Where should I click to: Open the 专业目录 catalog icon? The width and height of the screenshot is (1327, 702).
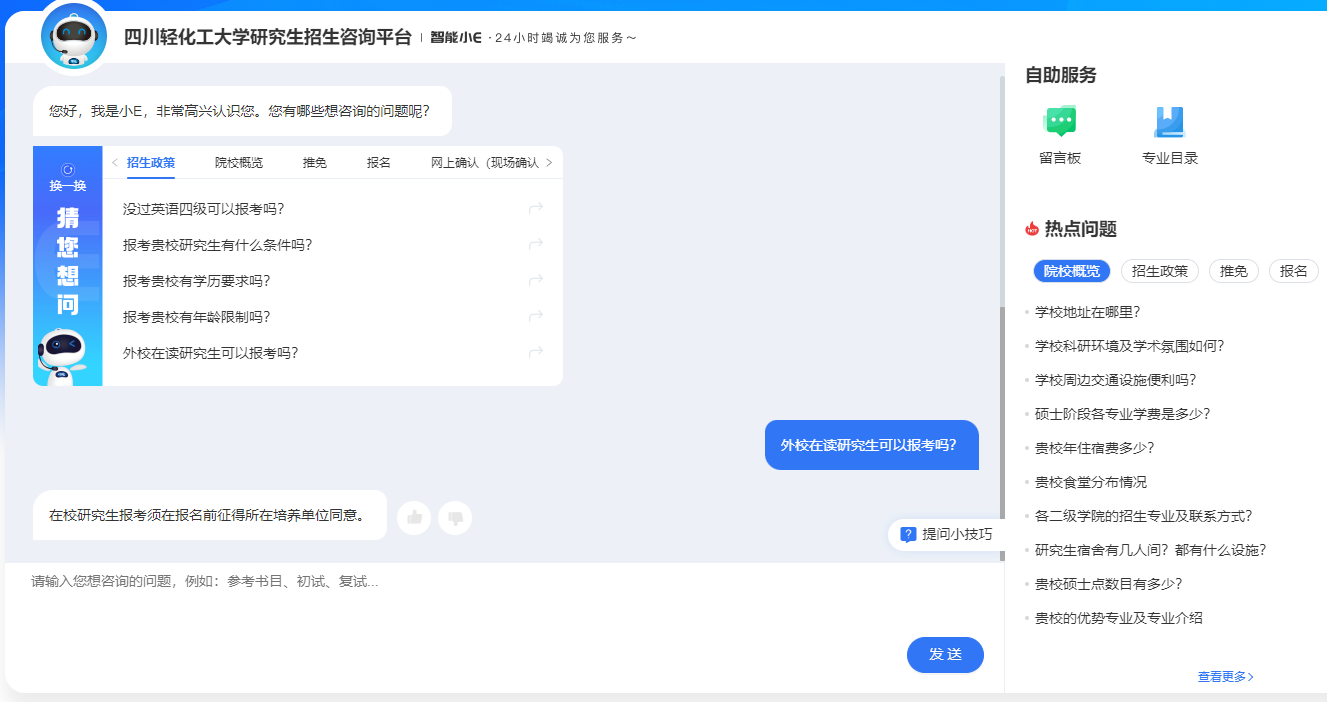[1169, 122]
